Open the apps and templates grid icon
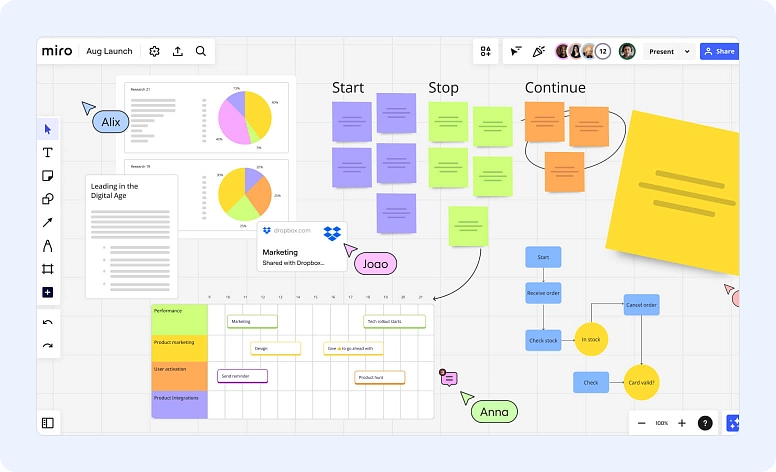Image resolution: width=776 pixels, height=472 pixels. point(485,51)
